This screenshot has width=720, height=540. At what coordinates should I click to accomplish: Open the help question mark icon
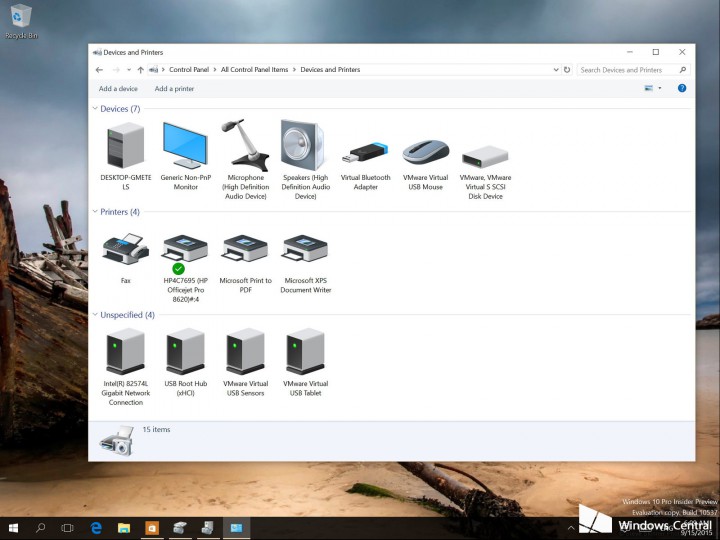tap(682, 88)
